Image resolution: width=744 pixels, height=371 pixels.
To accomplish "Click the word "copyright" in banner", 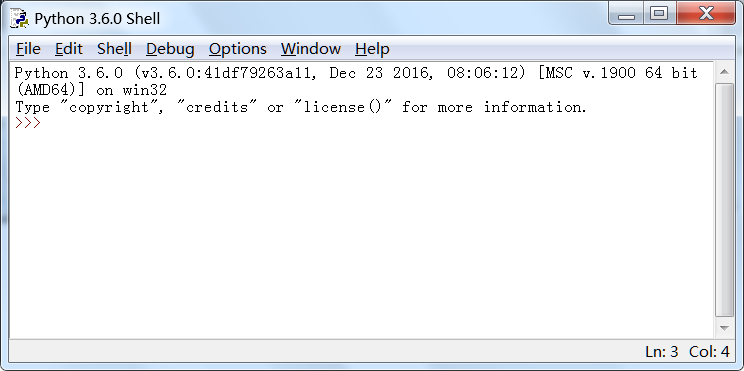I will pyautogui.click(x=109, y=107).
